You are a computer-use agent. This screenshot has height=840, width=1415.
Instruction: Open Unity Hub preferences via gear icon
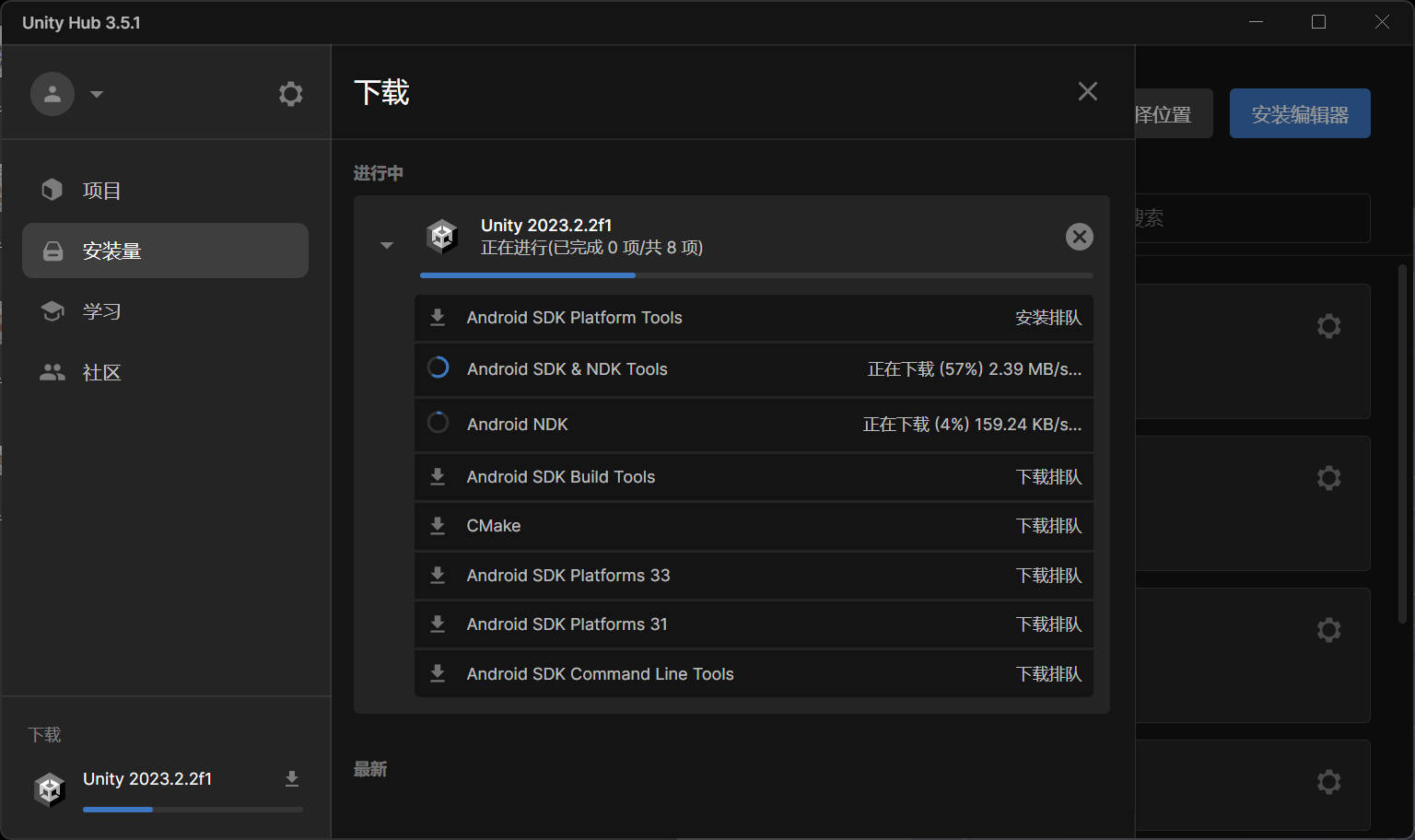coord(290,93)
